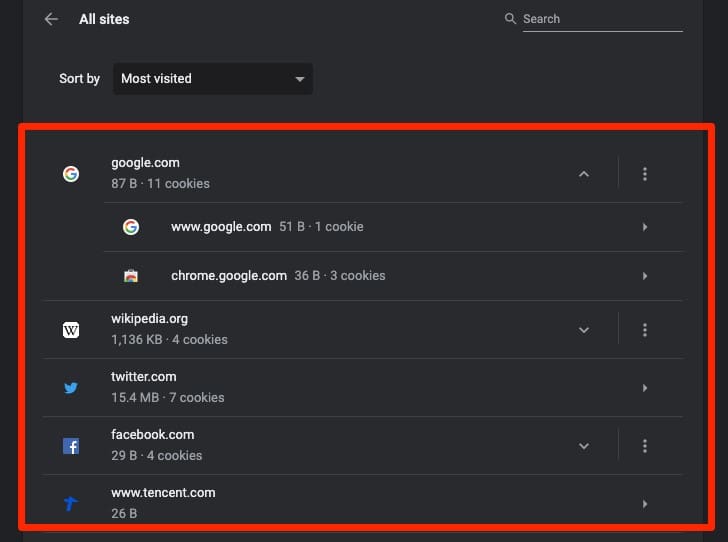Click the '26 B' size text
This screenshot has height=542, width=728.
coord(124,514)
